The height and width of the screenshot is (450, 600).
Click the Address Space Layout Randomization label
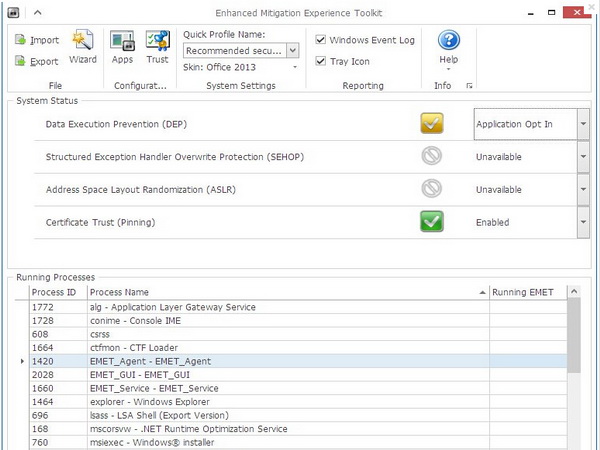pos(141,189)
